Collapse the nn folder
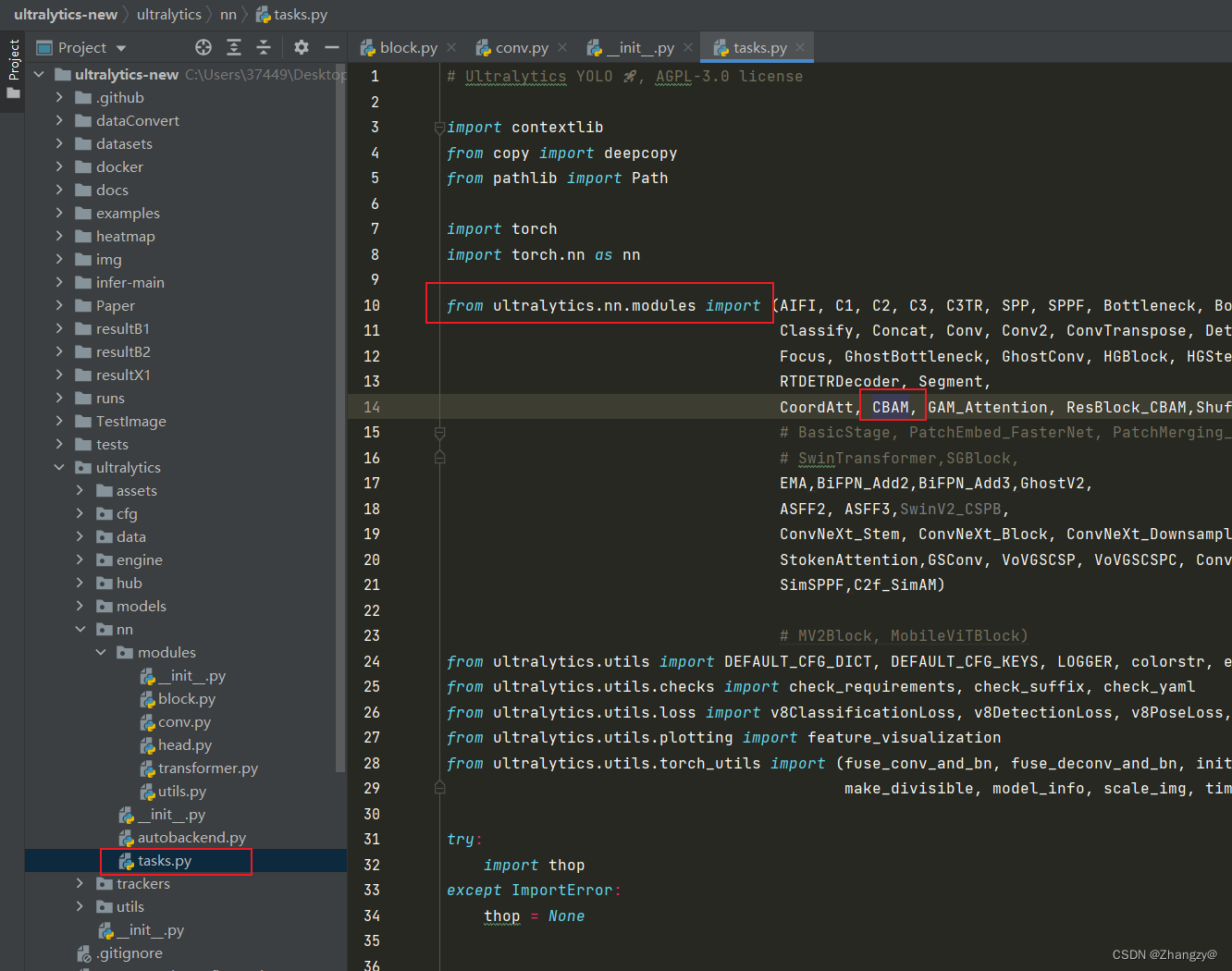This screenshot has width=1232, height=971. [80, 629]
